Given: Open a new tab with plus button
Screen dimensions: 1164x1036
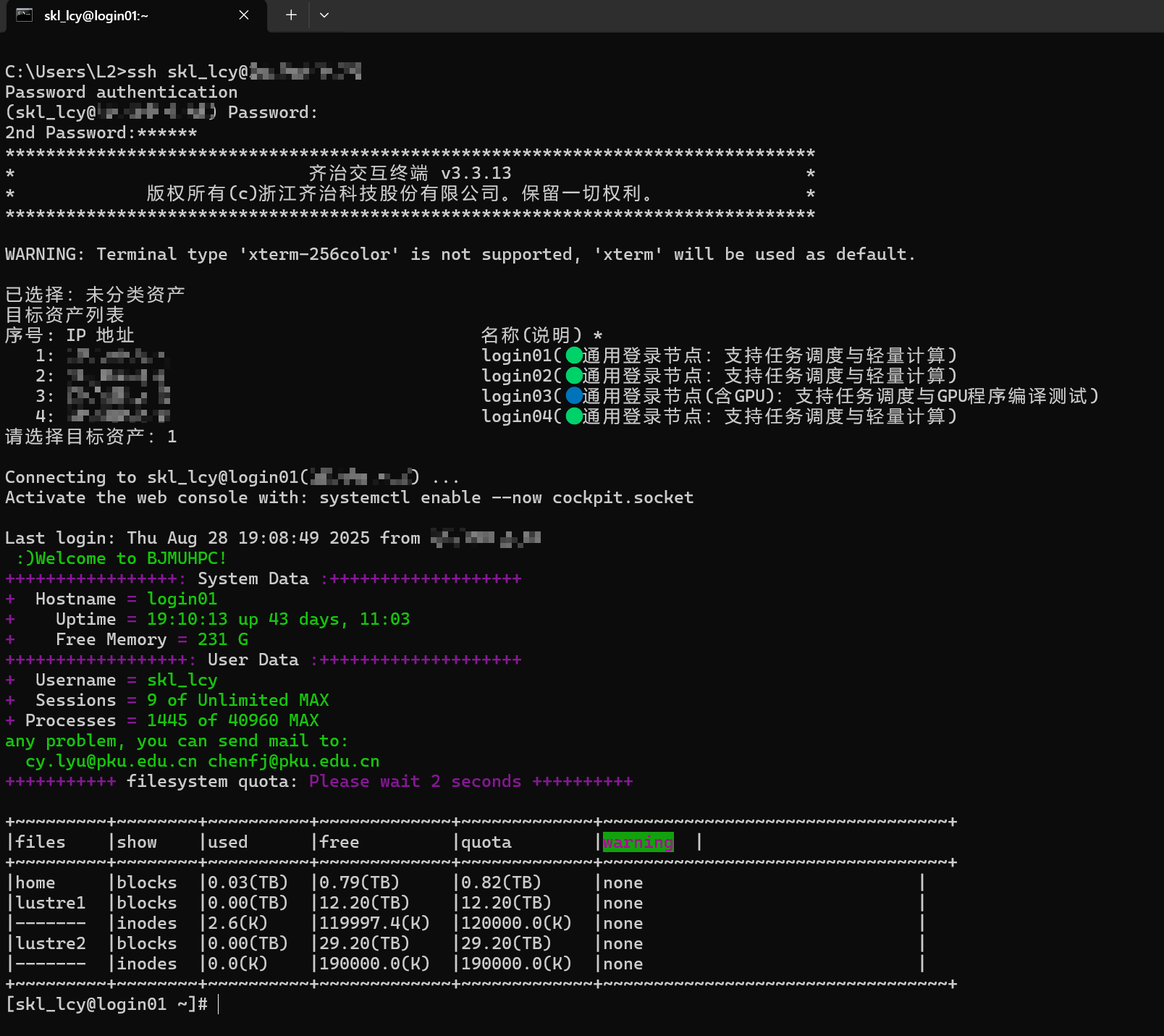Looking at the screenshot, I should (291, 15).
